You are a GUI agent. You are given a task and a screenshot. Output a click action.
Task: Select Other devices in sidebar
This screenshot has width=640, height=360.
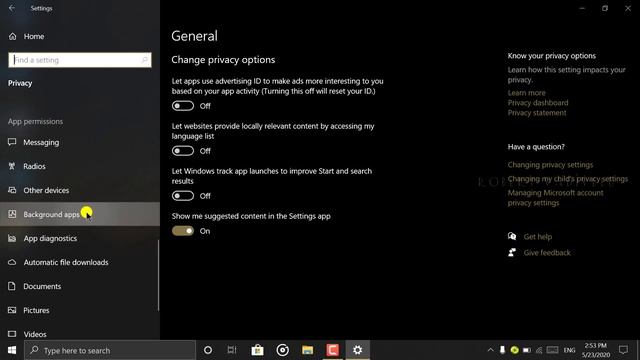coord(80,190)
